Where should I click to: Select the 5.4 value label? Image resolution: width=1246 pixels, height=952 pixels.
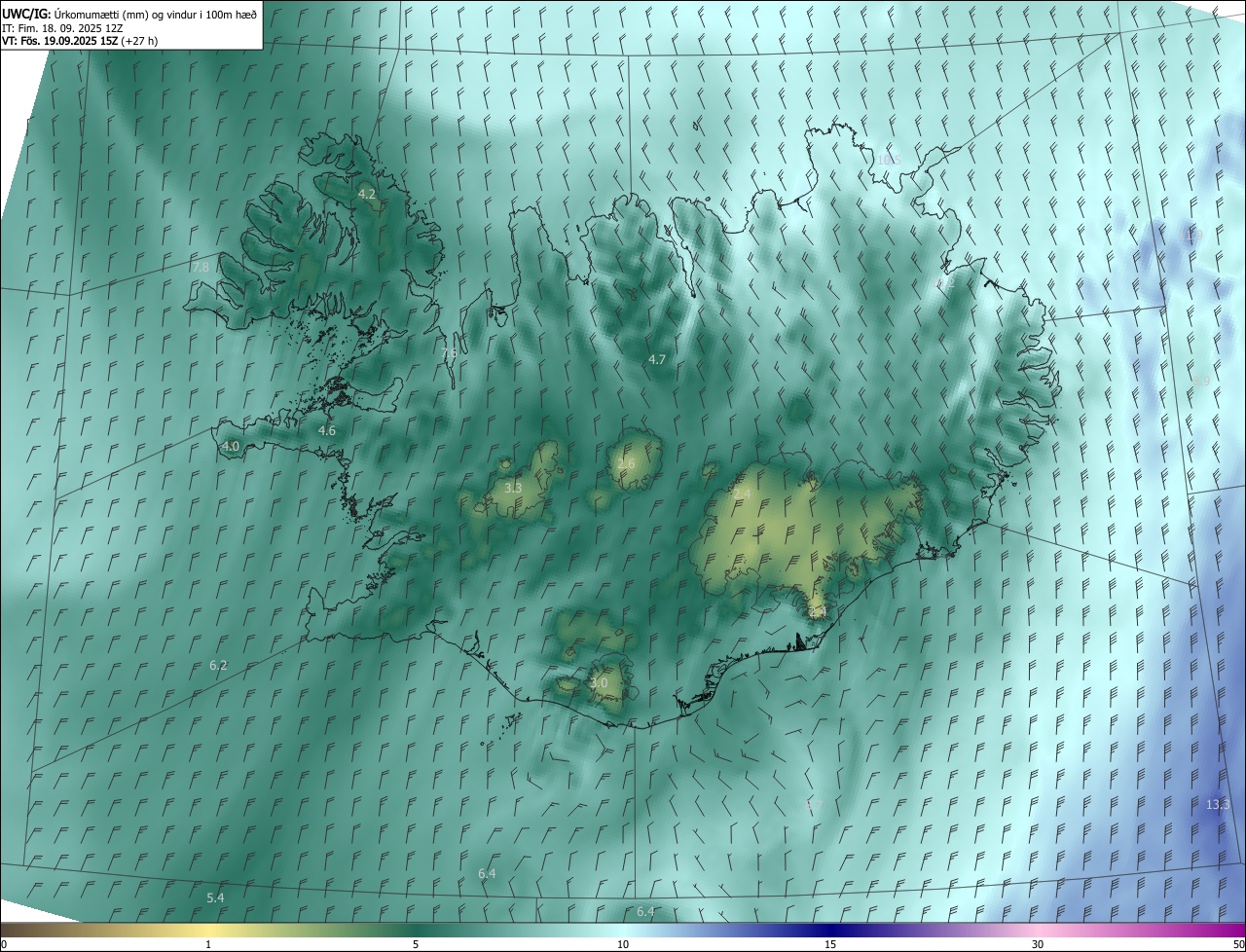(x=216, y=897)
